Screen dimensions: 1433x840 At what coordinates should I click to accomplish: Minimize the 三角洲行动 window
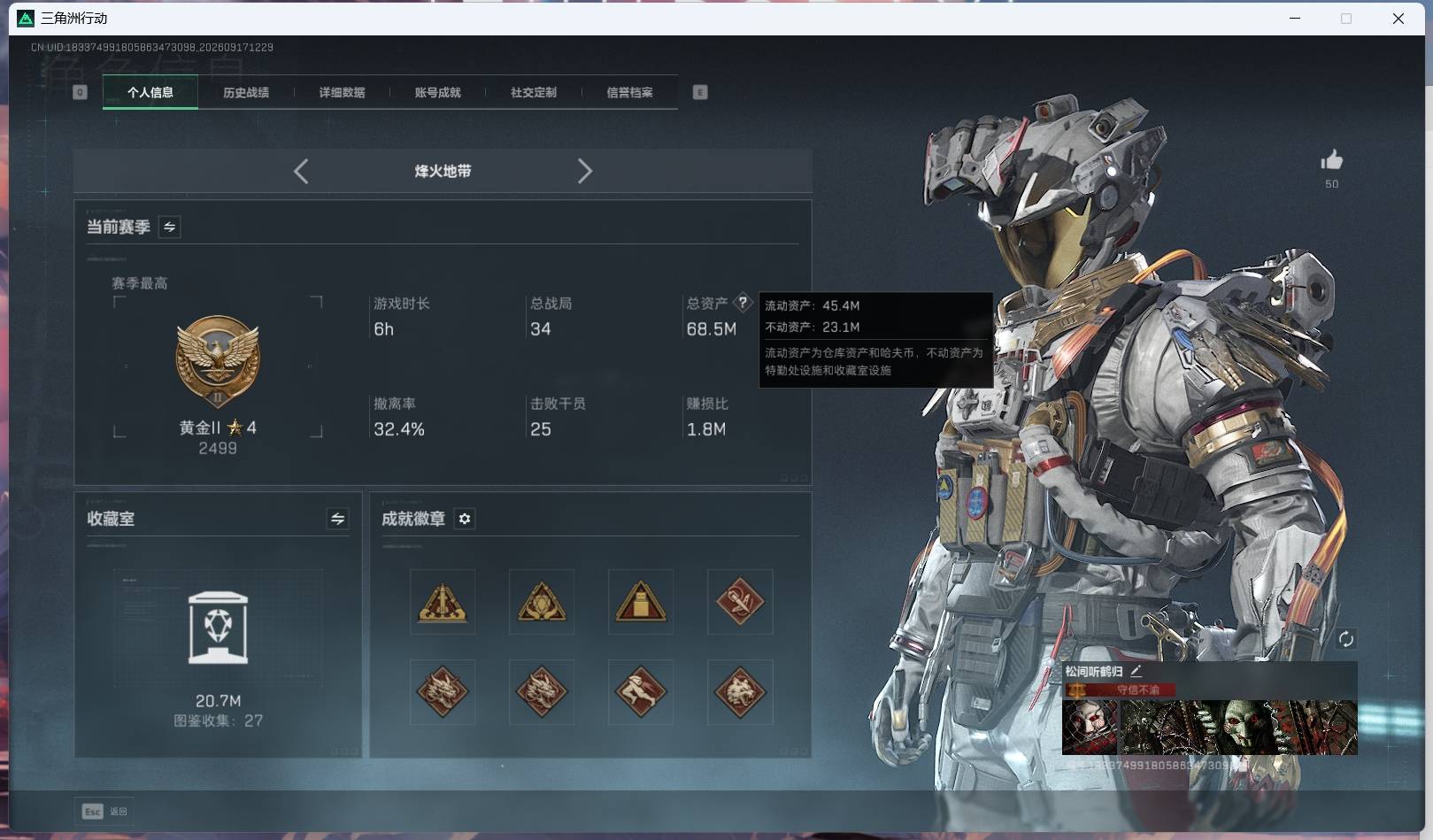(1295, 19)
